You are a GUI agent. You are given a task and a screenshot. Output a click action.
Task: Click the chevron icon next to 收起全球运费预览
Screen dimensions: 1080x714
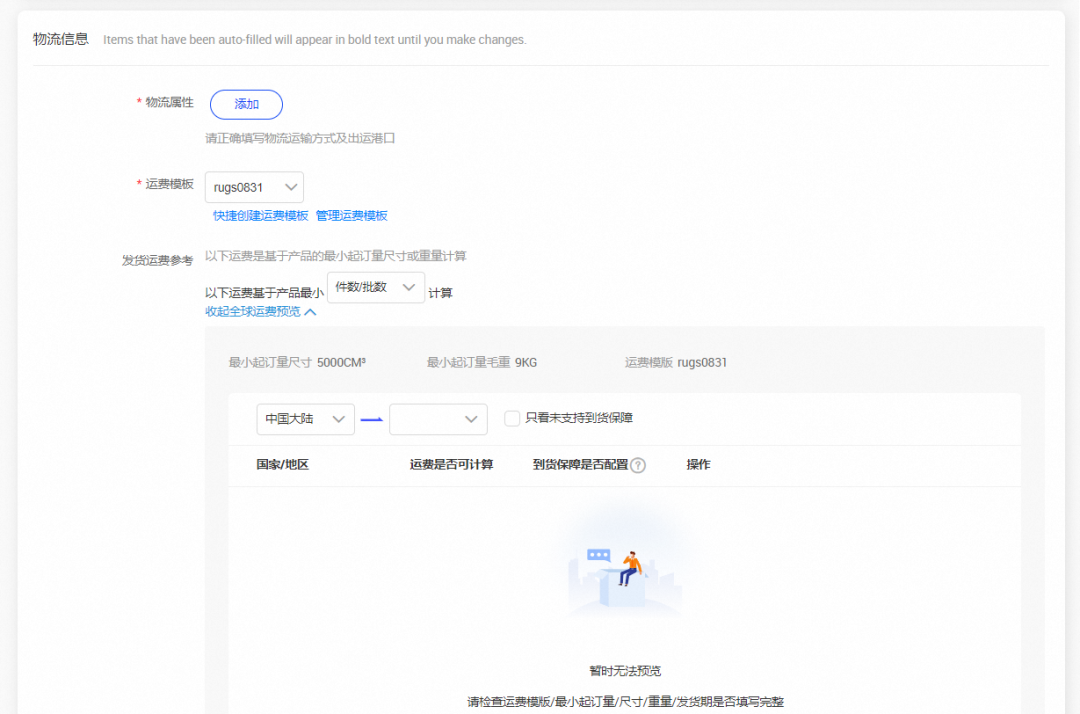(309, 311)
